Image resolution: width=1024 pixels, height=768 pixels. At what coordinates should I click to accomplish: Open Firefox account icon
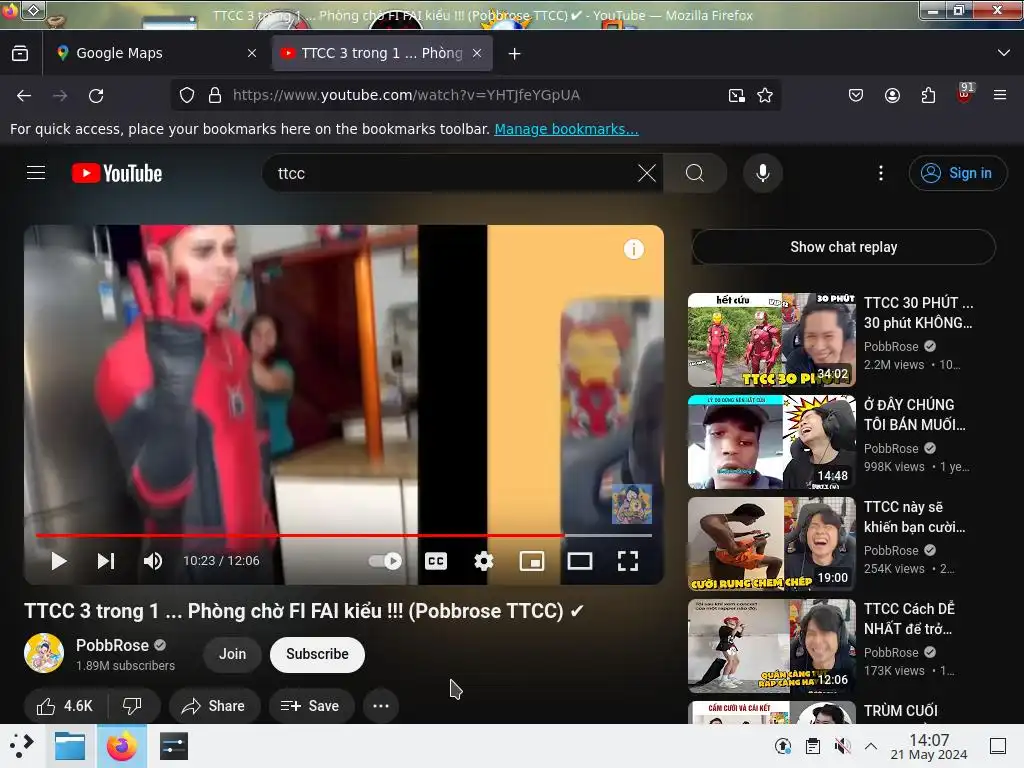click(892, 95)
